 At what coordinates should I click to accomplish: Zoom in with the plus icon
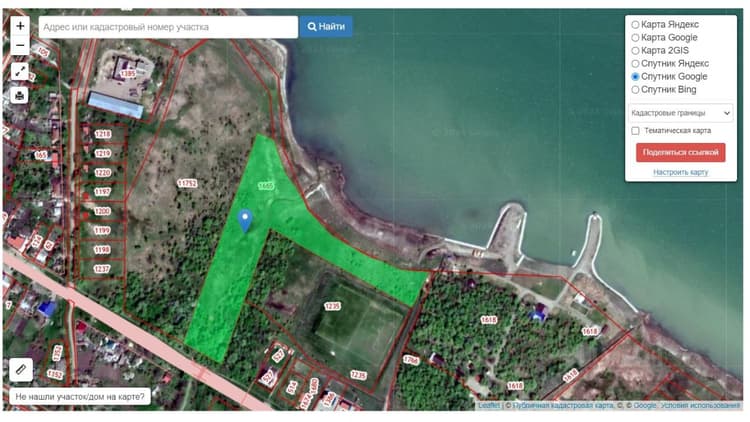point(20,26)
